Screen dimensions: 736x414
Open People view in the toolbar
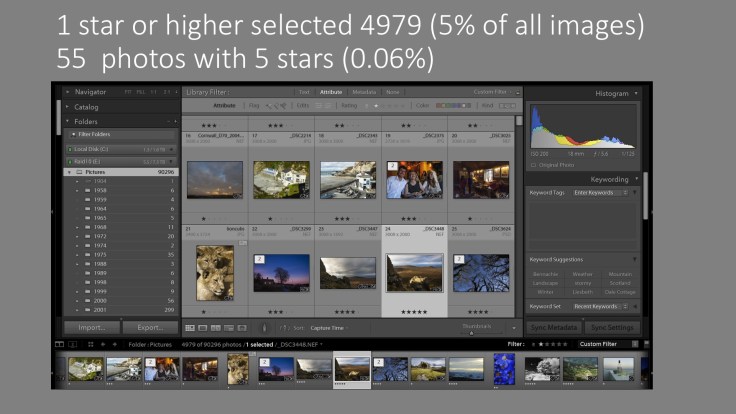(242, 328)
